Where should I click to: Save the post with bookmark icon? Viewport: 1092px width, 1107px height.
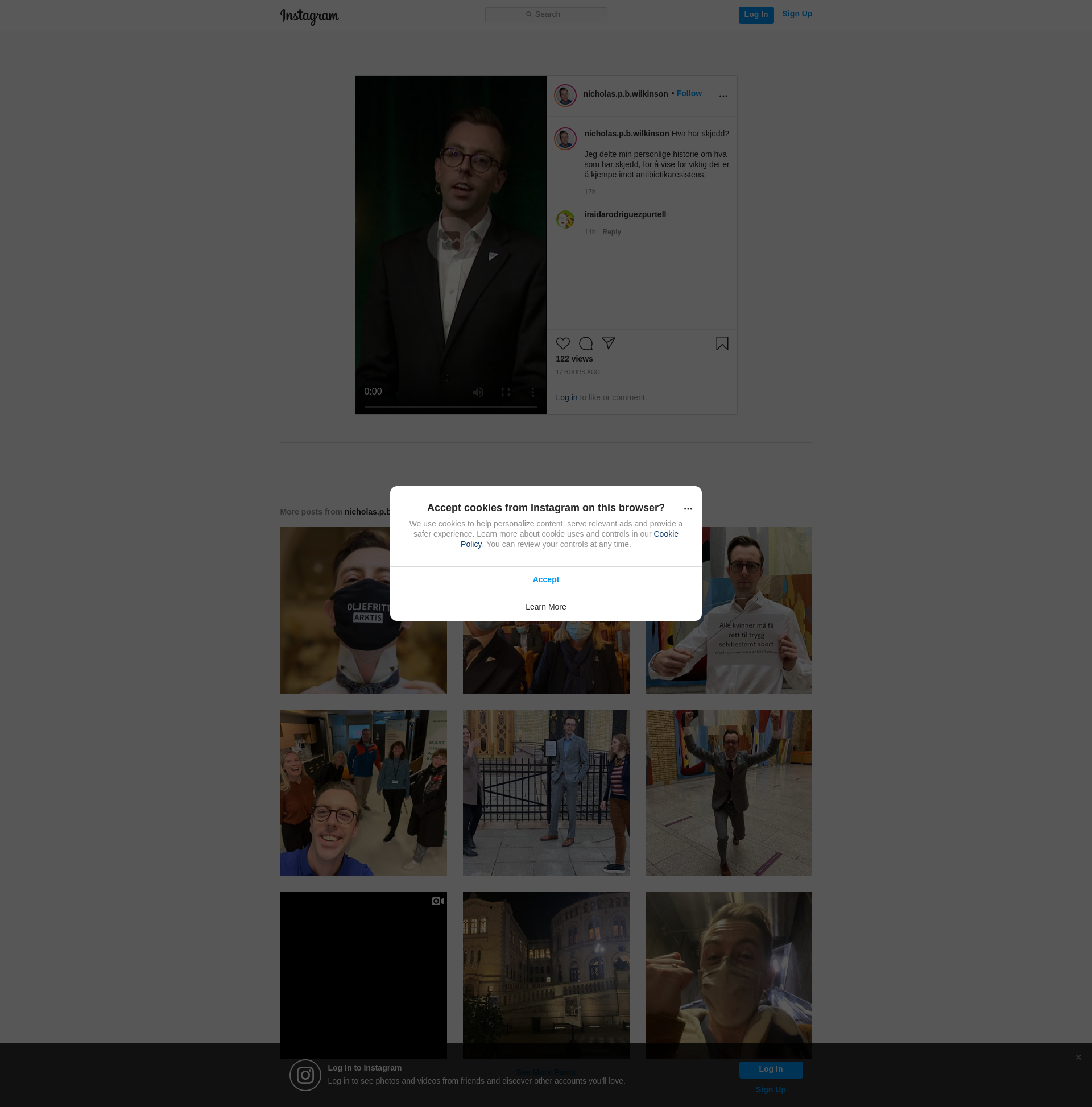coord(722,343)
